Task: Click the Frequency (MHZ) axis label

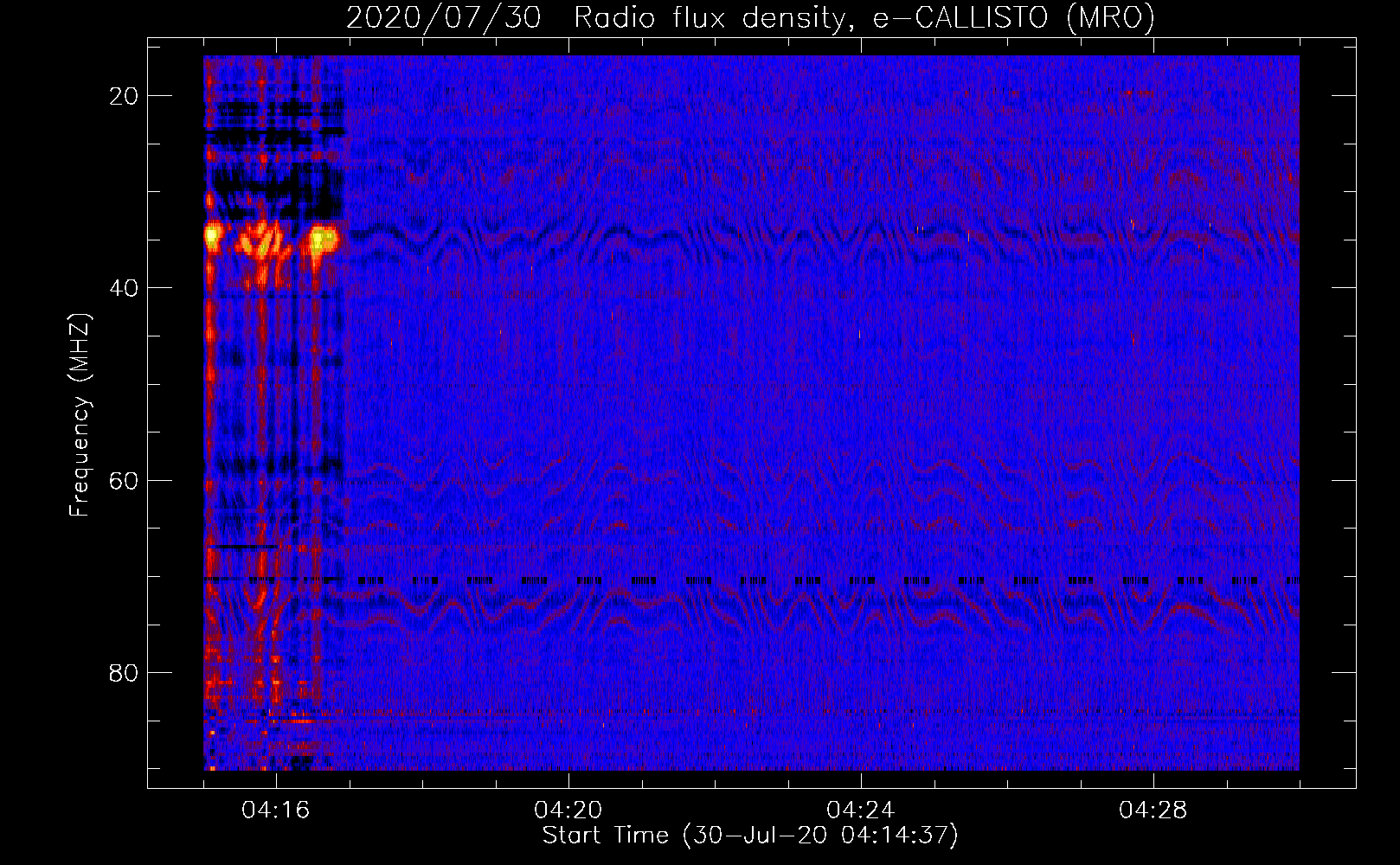Action: (x=80, y=415)
